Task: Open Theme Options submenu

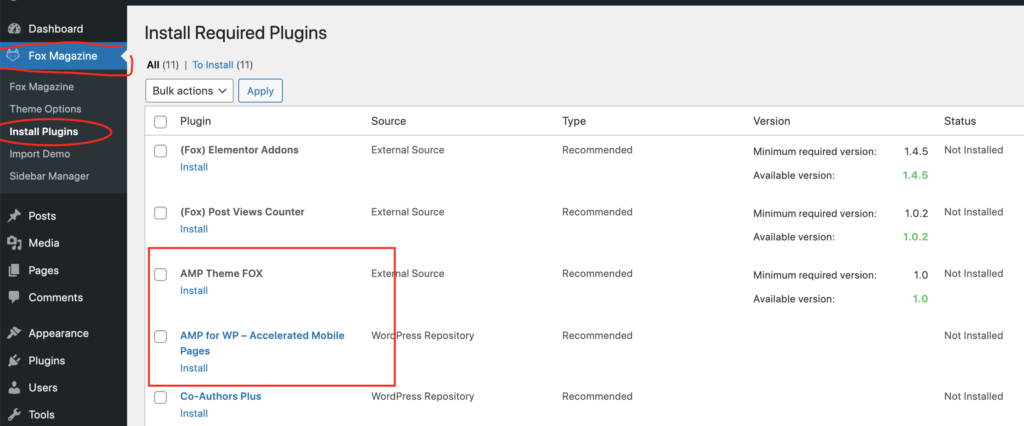Action: 46,109
